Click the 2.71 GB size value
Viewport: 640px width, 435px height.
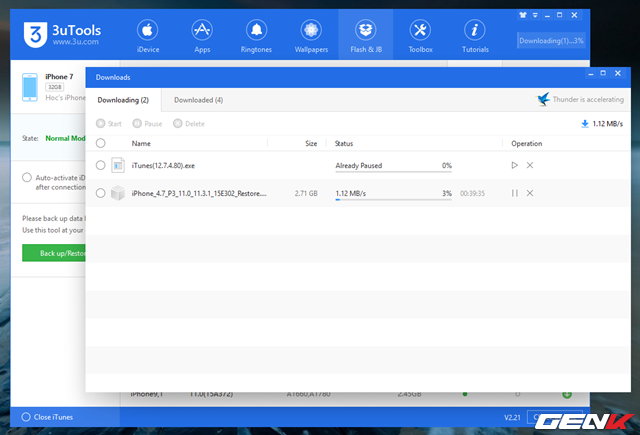306,193
